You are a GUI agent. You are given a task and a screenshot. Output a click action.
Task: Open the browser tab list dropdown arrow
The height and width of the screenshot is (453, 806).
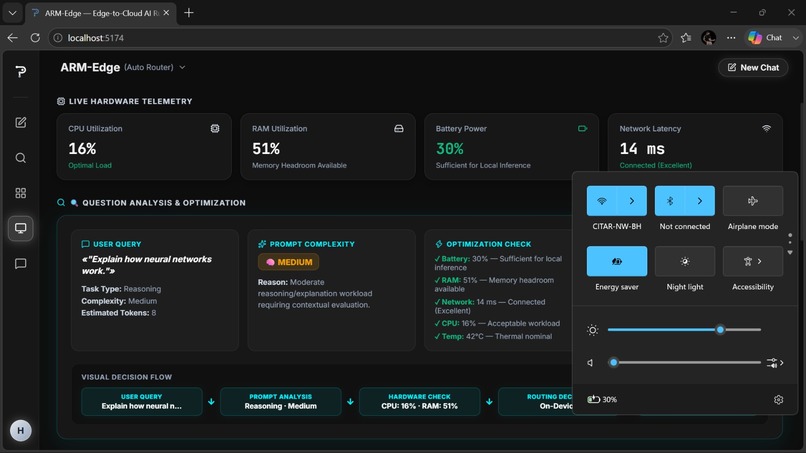(x=12, y=13)
